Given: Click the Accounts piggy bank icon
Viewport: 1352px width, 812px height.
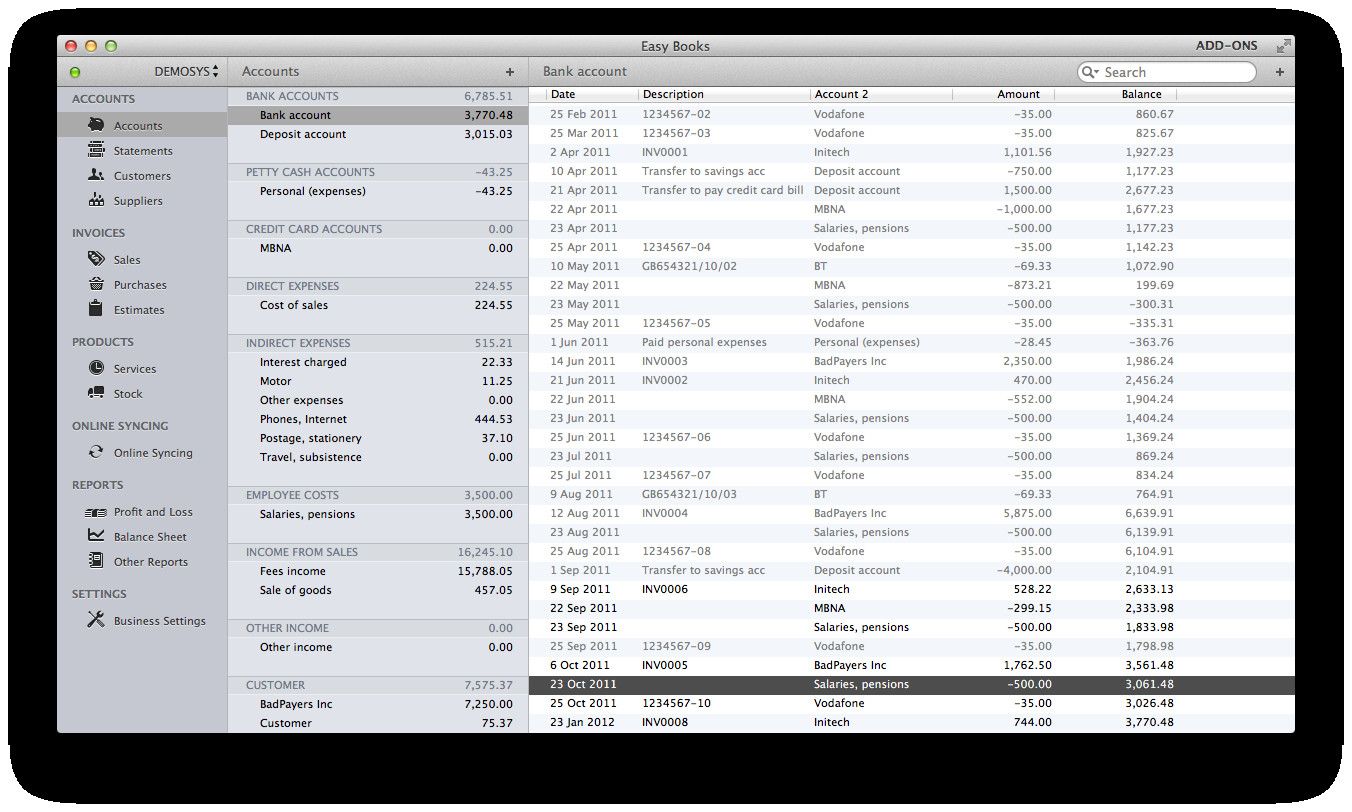Looking at the screenshot, I should (x=96, y=125).
